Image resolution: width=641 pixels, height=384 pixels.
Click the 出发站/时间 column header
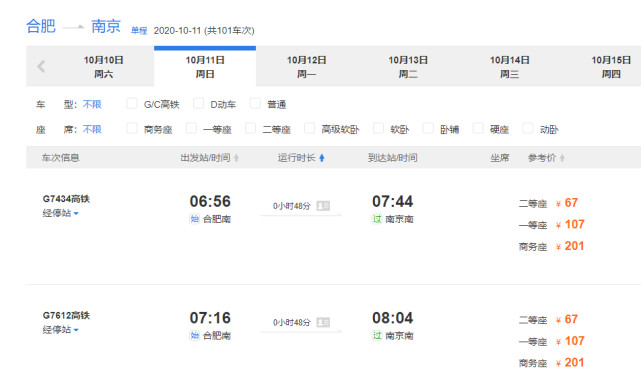[x=205, y=158]
